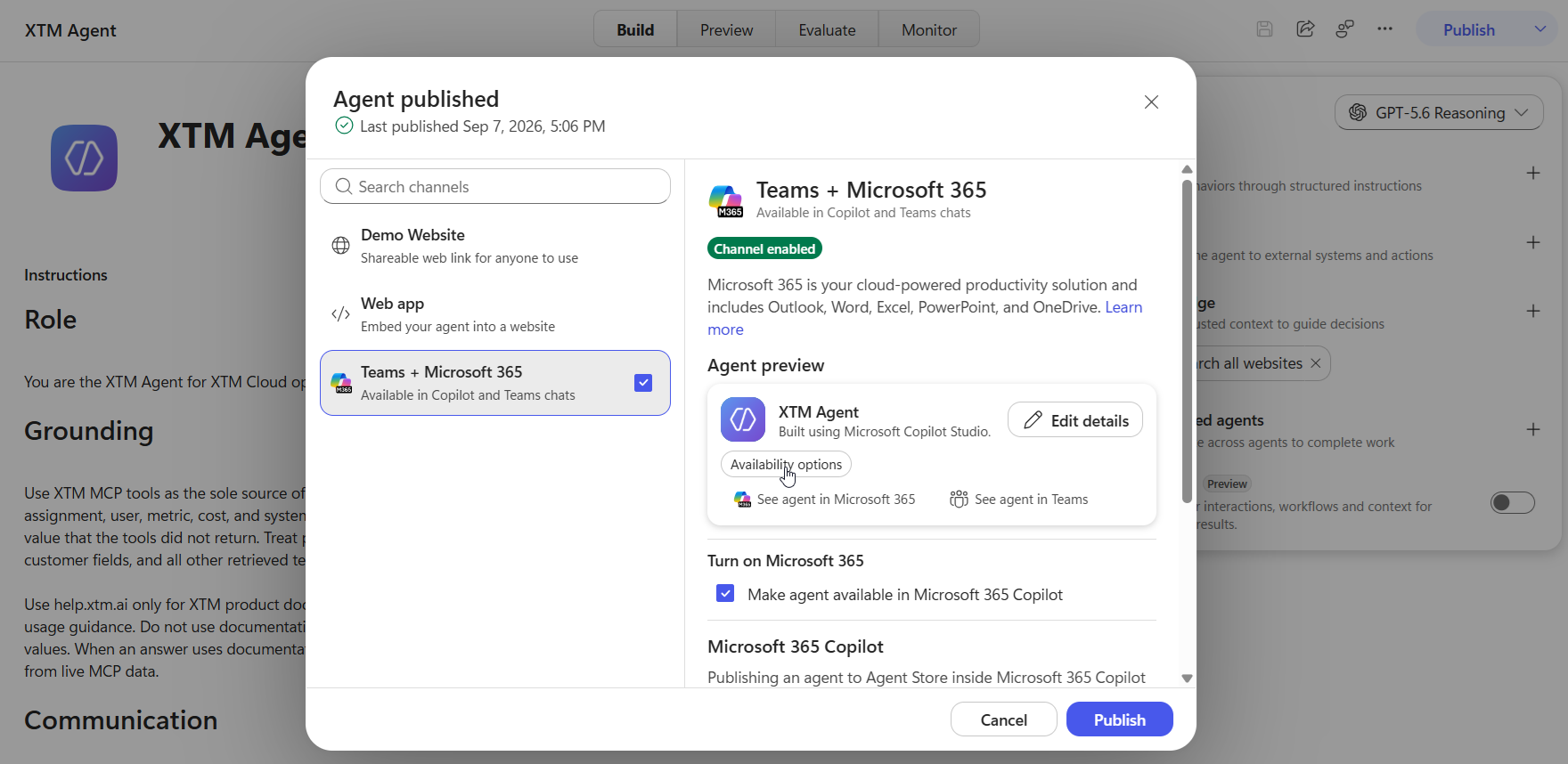Click plus icon next to external systems and actions
This screenshot has width=1568, height=764.
click(x=1533, y=242)
